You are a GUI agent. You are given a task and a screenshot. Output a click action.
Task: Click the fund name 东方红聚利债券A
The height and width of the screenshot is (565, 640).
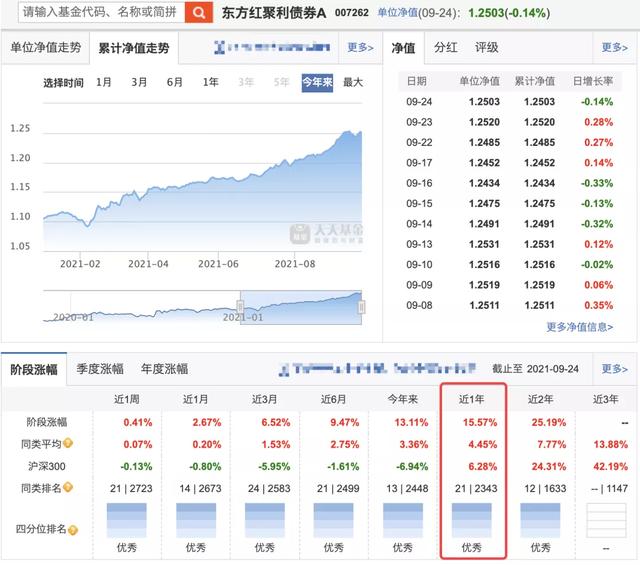point(274,13)
